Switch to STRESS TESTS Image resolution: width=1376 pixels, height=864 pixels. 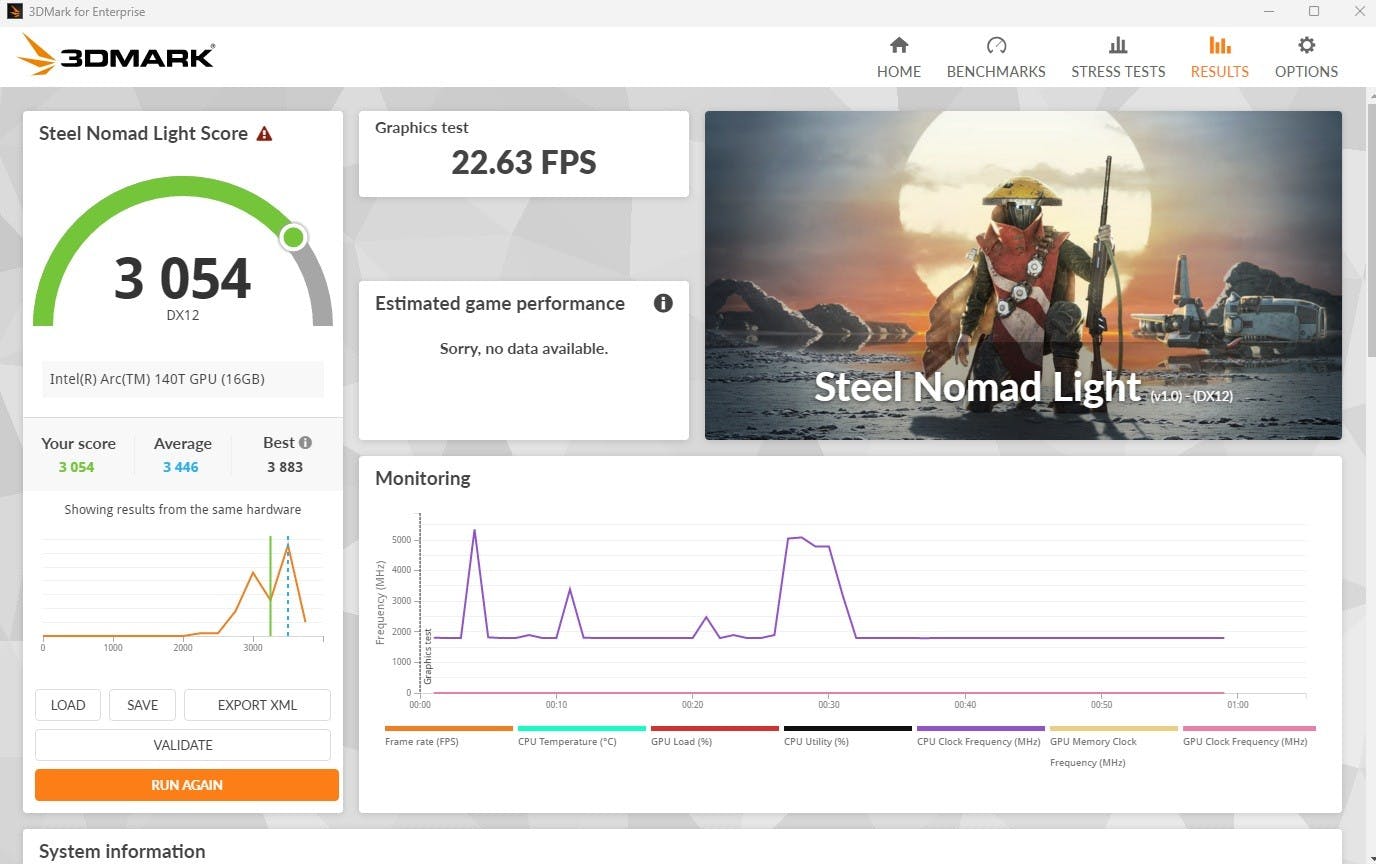pyautogui.click(x=1118, y=58)
